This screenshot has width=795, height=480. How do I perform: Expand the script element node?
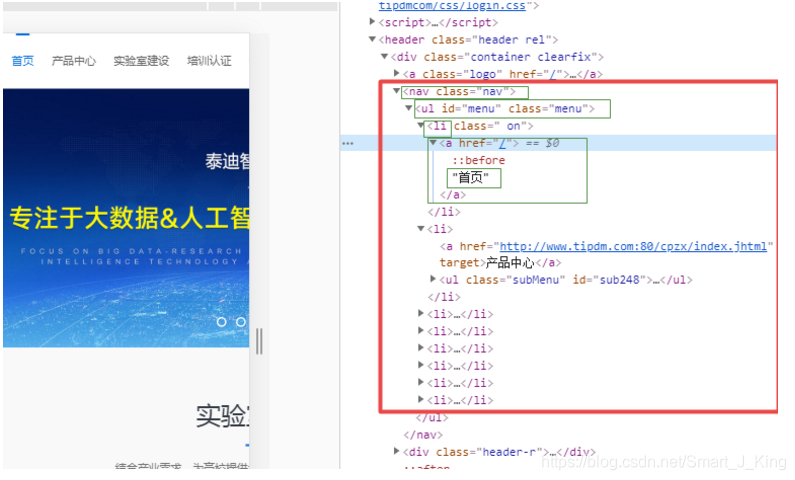[372, 22]
